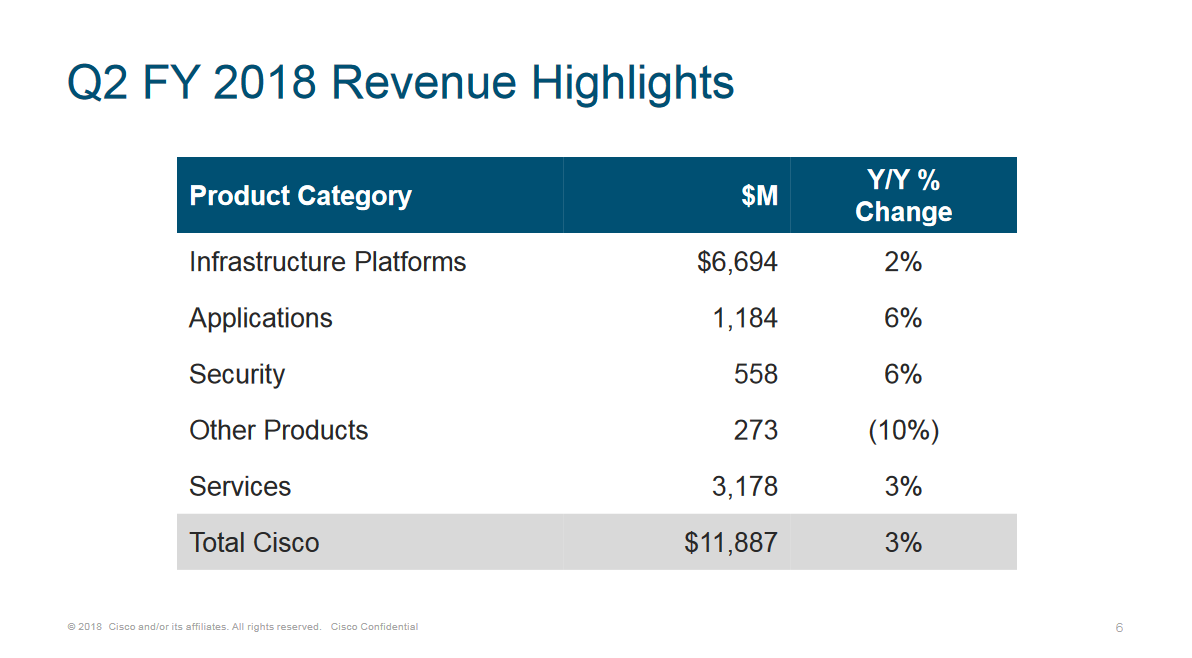Click the "Security" row label
Image resolution: width=1192 pixels, height=658 pixels.
tap(237, 375)
